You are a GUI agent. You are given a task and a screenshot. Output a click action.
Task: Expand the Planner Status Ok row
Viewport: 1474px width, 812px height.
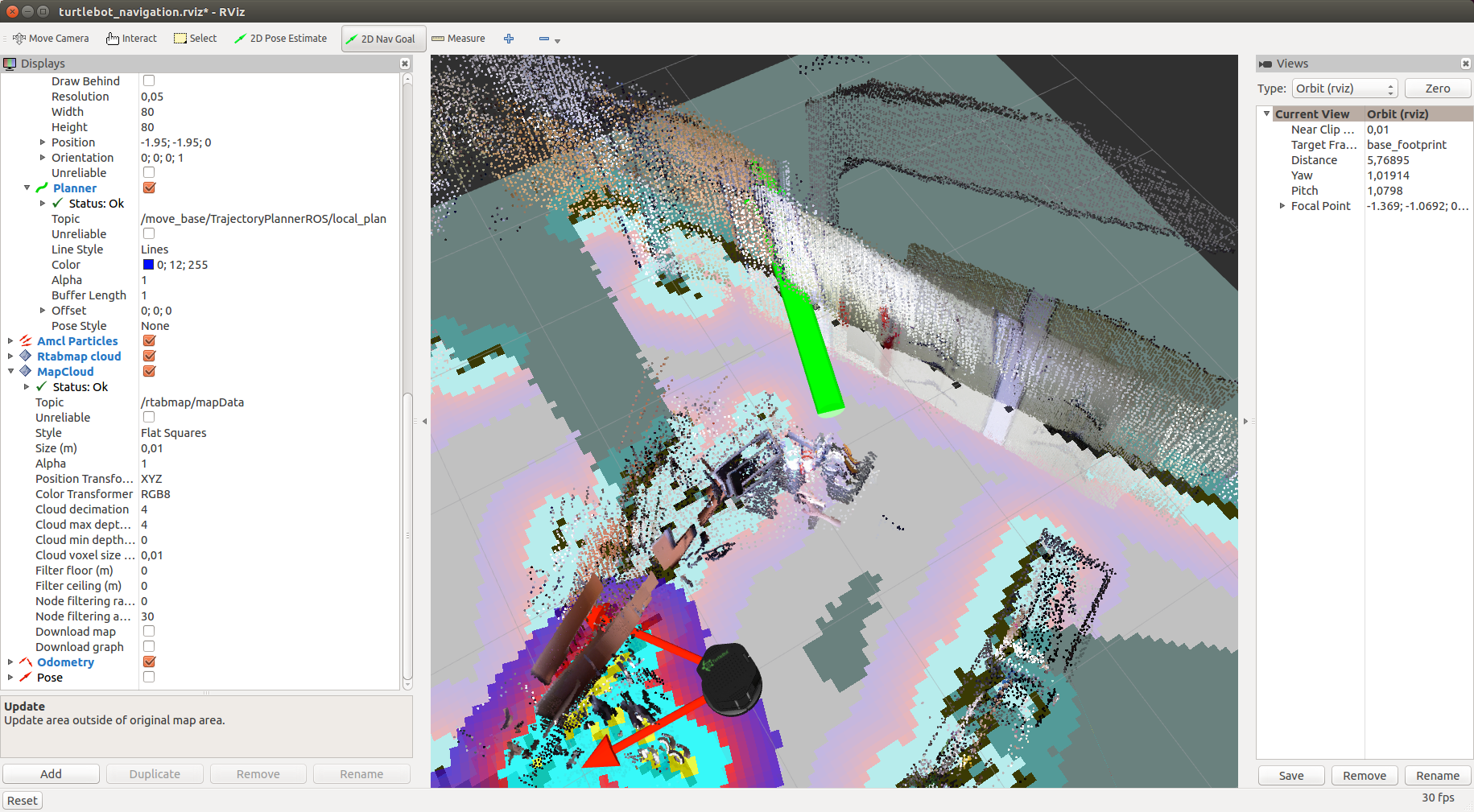click(x=43, y=204)
